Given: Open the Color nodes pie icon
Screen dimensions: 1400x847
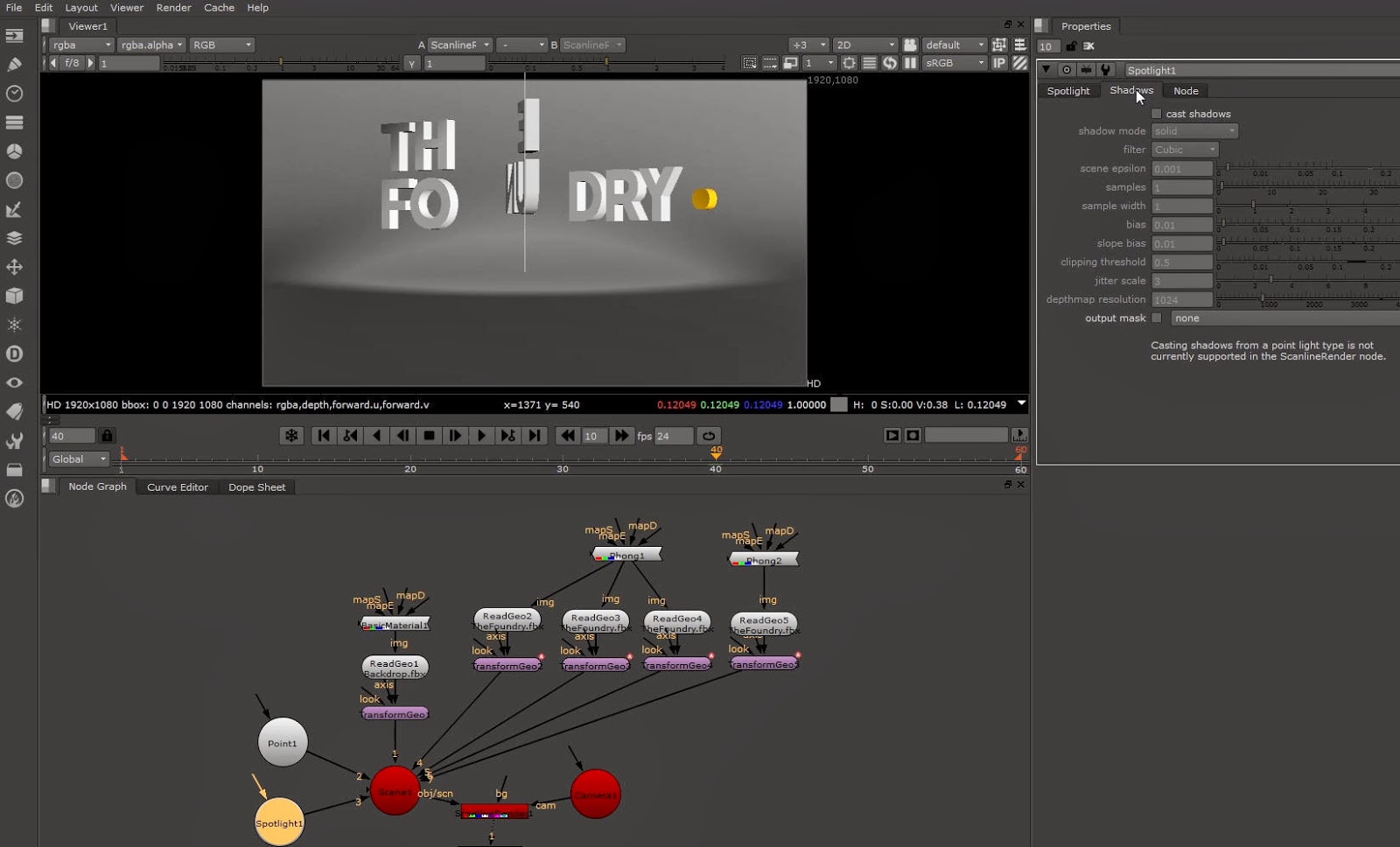Looking at the screenshot, I should tap(14, 150).
